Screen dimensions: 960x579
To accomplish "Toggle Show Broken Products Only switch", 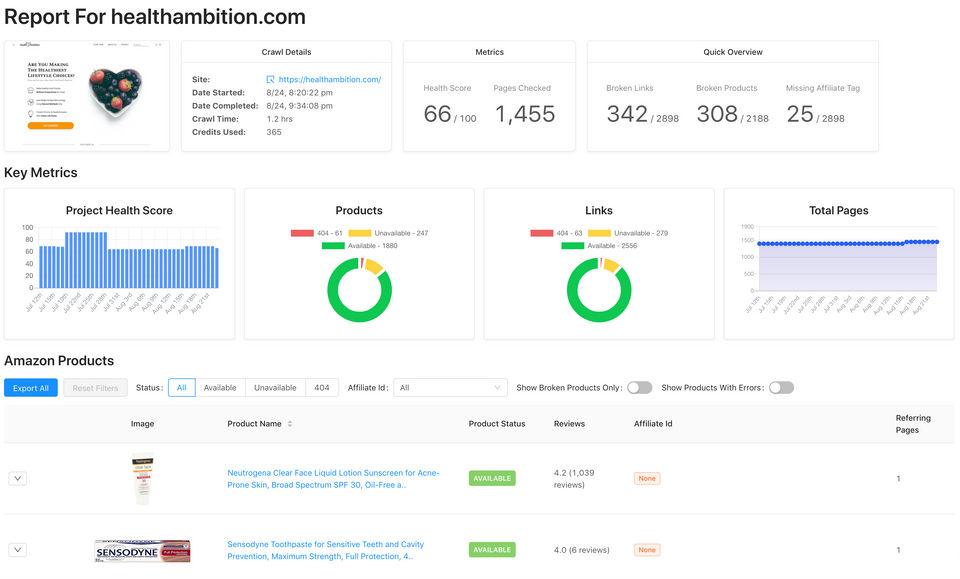I will (640, 387).
